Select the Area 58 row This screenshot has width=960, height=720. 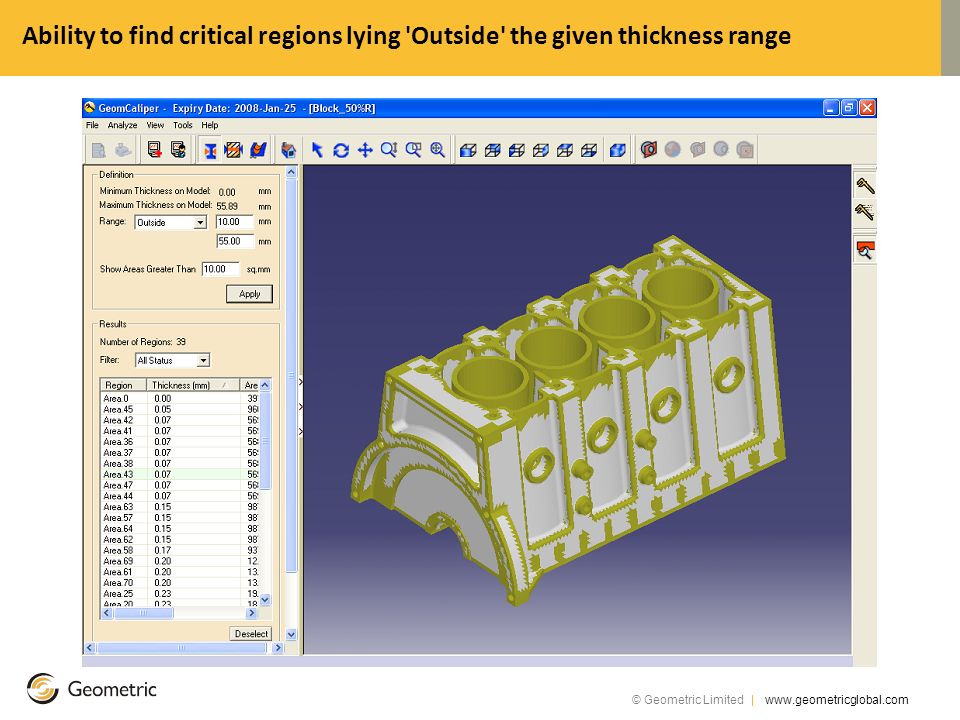(x=181, y=550)
